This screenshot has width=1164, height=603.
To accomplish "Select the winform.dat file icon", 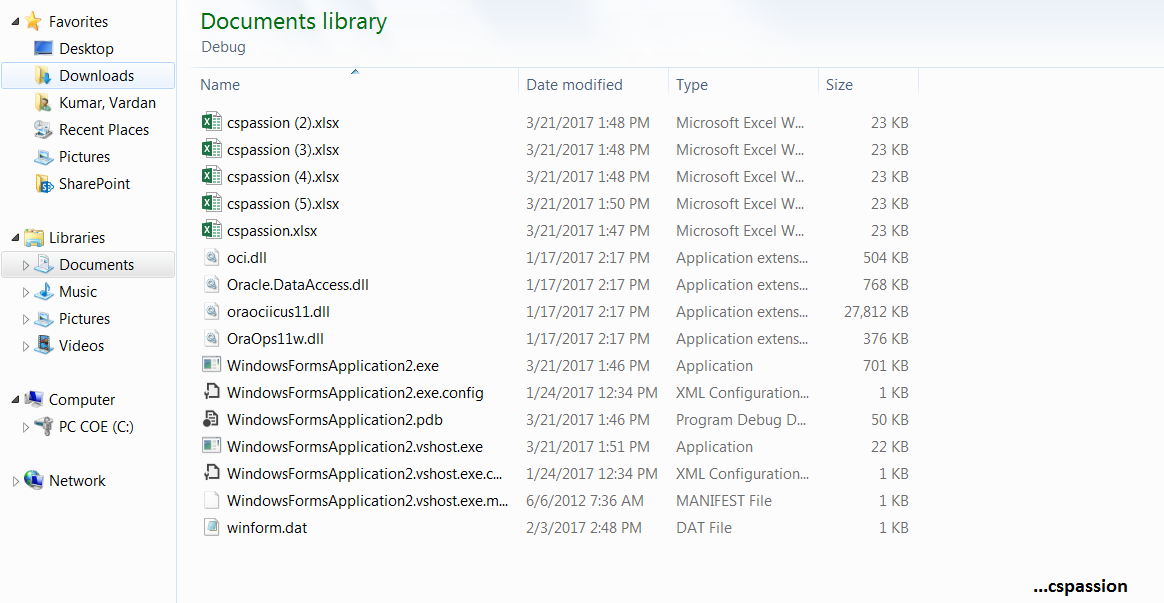I will [x=211, y=527].
